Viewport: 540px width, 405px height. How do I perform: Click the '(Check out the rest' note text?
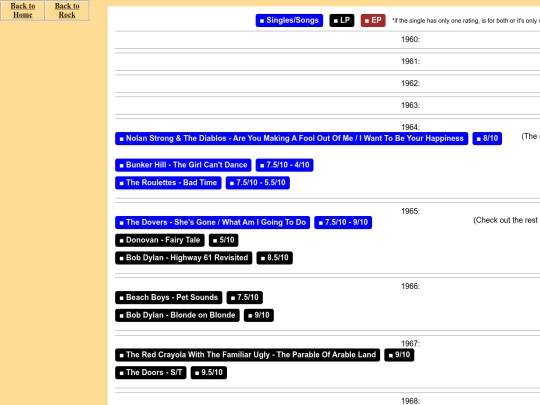pos(506,220)
